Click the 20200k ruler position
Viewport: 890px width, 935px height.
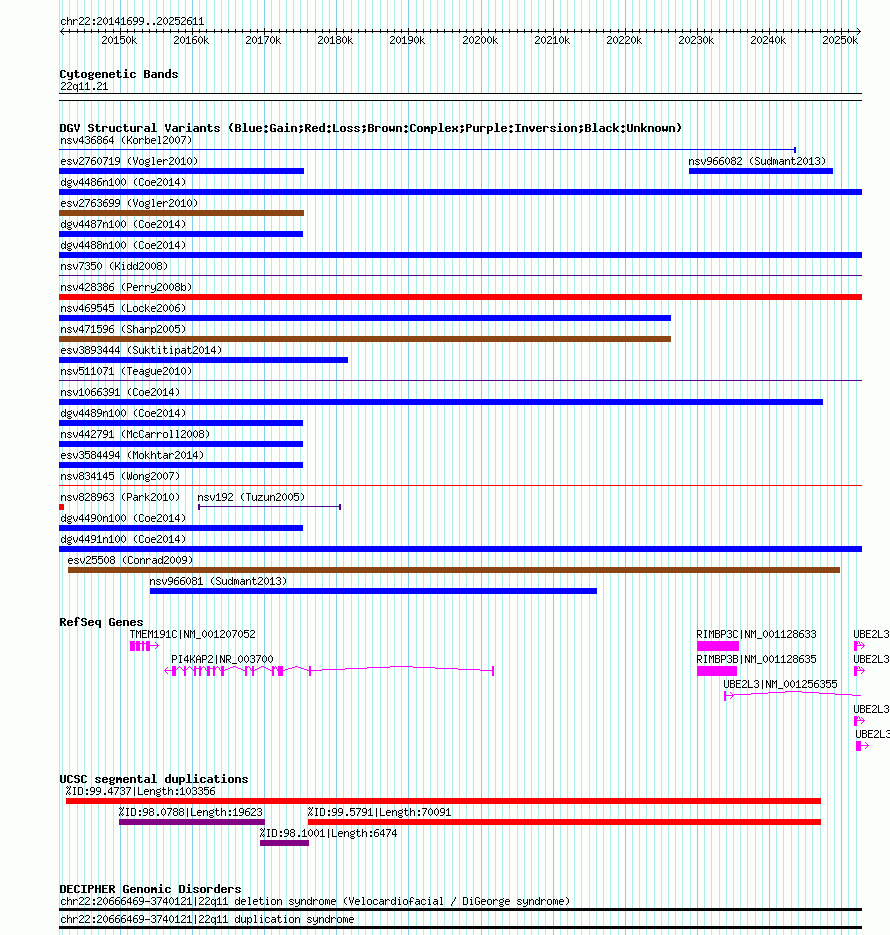[480, 41]
